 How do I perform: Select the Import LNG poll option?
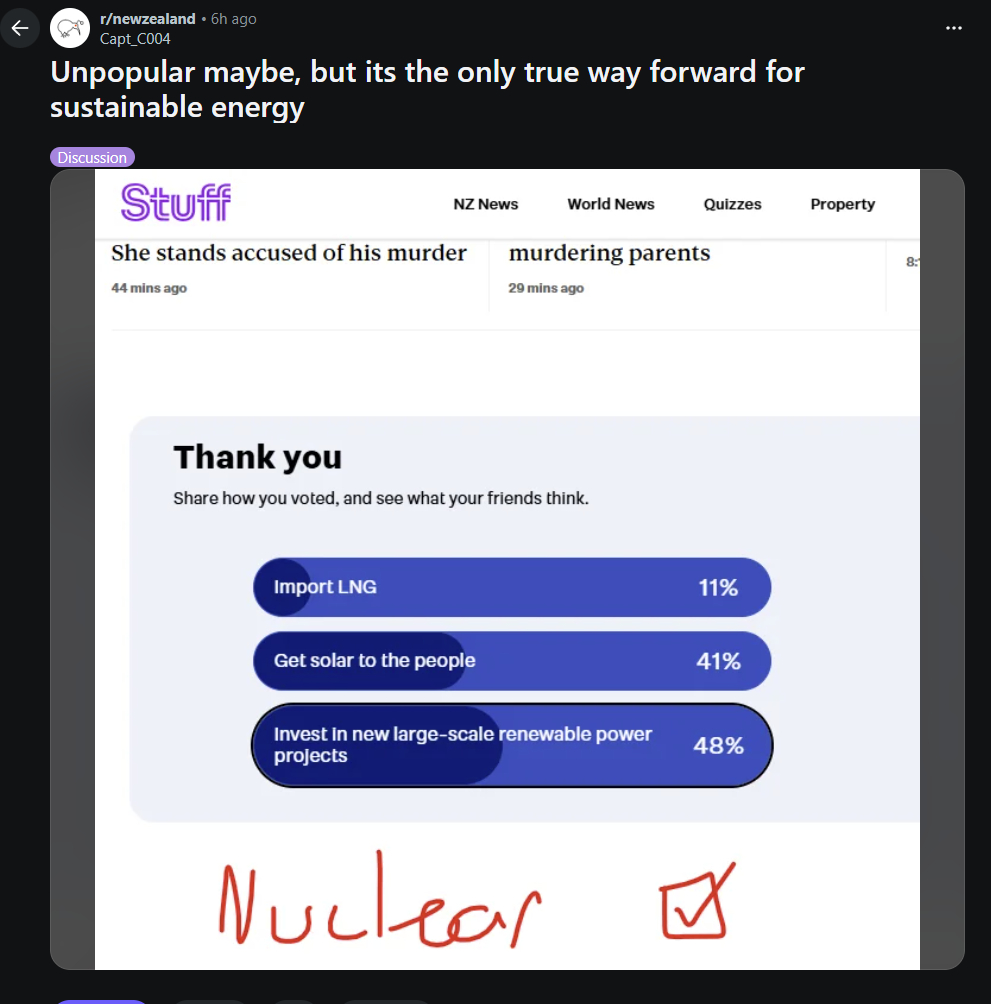click(511, 587)
